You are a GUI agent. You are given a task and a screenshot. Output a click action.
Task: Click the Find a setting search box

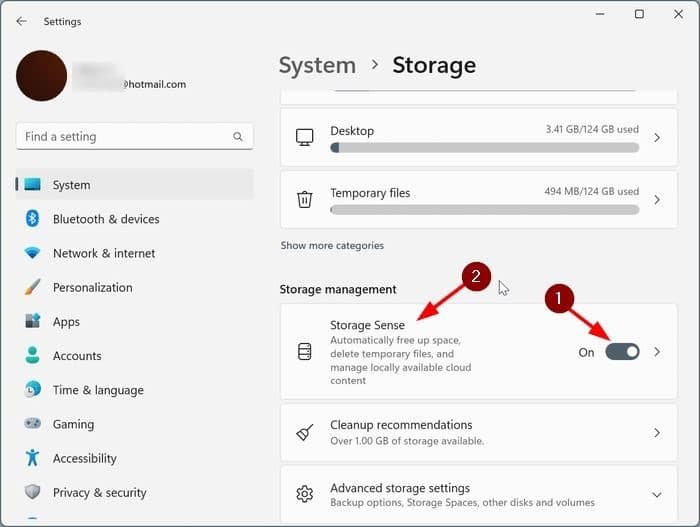[135, 137]
